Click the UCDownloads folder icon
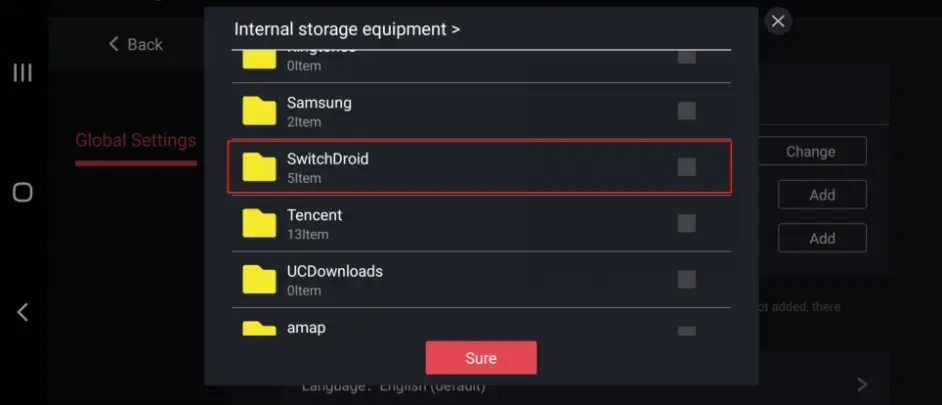Screen dimensions: 942x405 click(x=259, y=279)
